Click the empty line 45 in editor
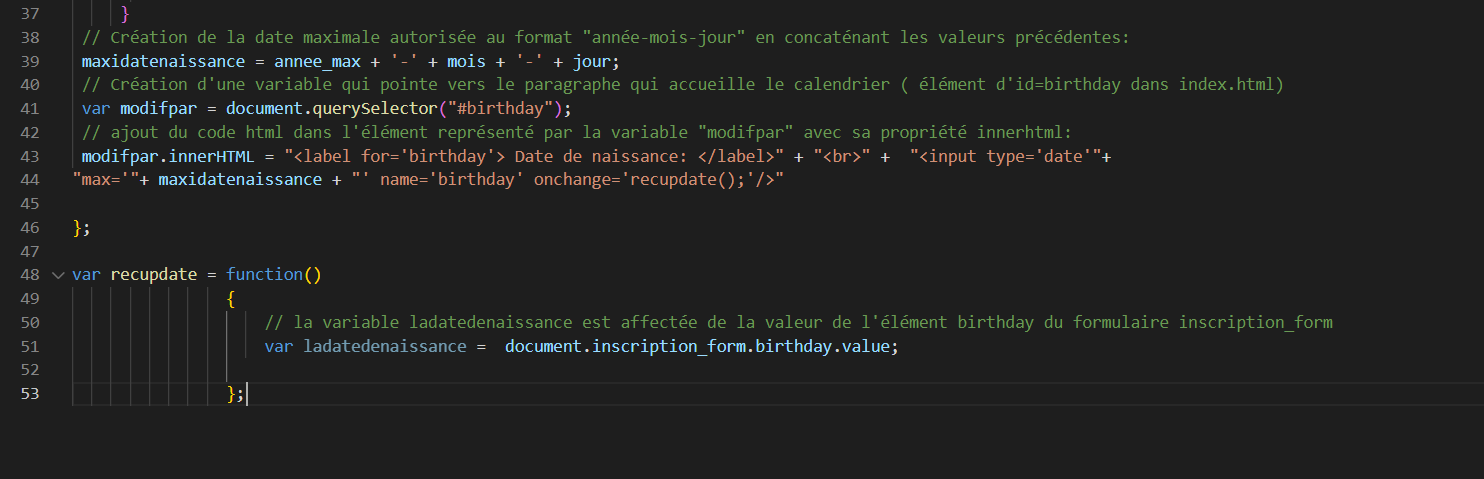Viewport: 1484px width, 479px height. [400, 204]
